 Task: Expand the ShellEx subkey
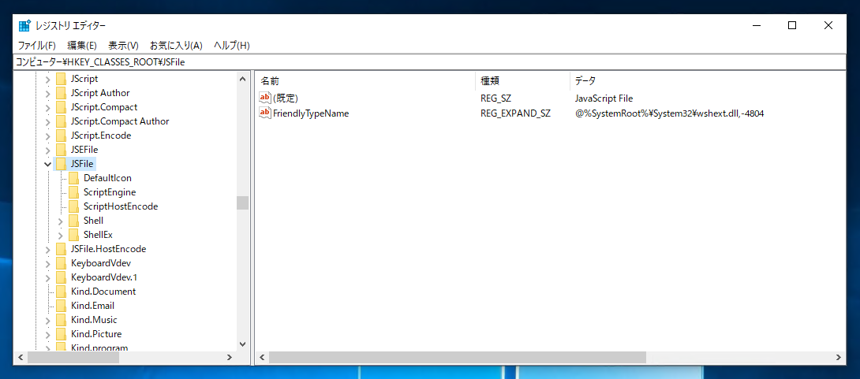(61, 235)
